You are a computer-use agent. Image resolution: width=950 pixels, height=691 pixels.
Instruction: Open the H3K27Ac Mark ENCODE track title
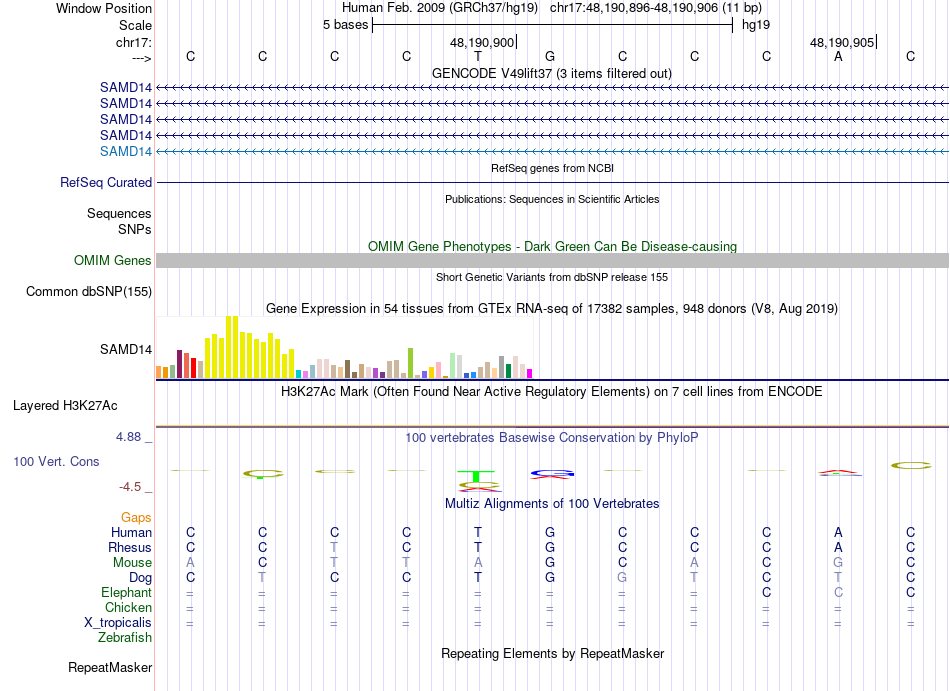(x=552, y=391)
